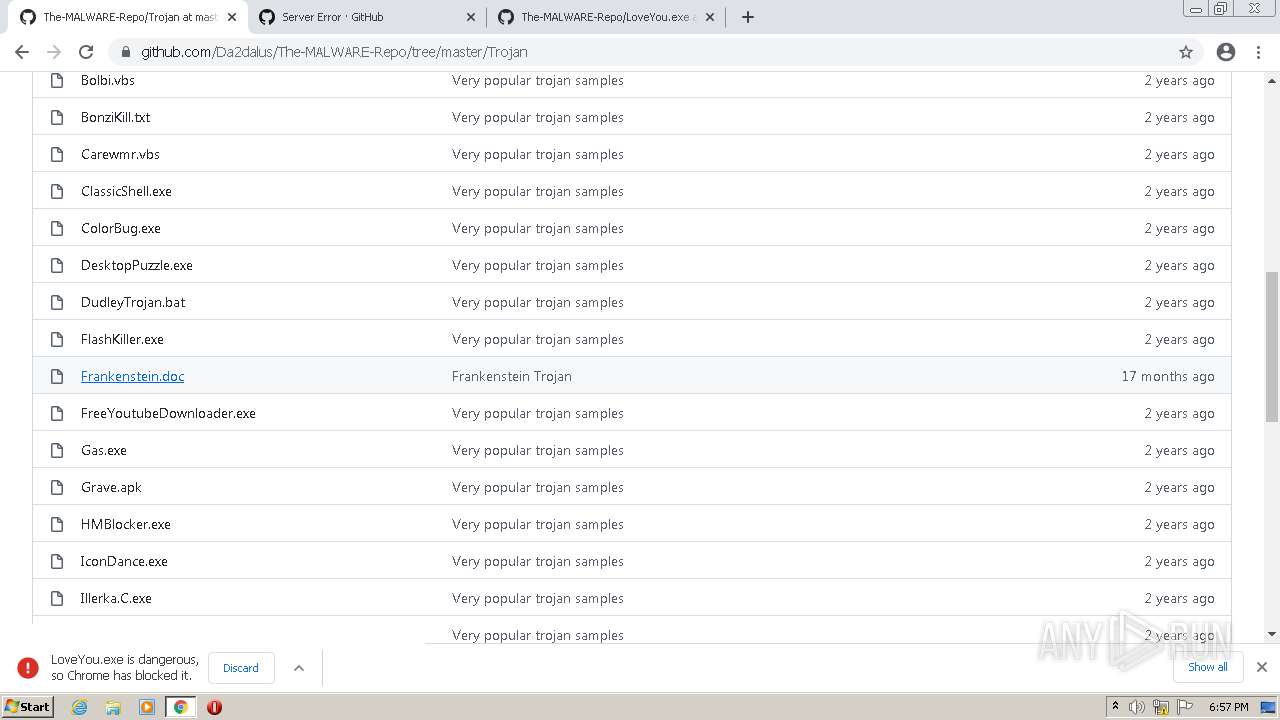Click the file icon beside BonziKill.txt
Viewport: 1280px width, 720px height.
pos(57,117)
